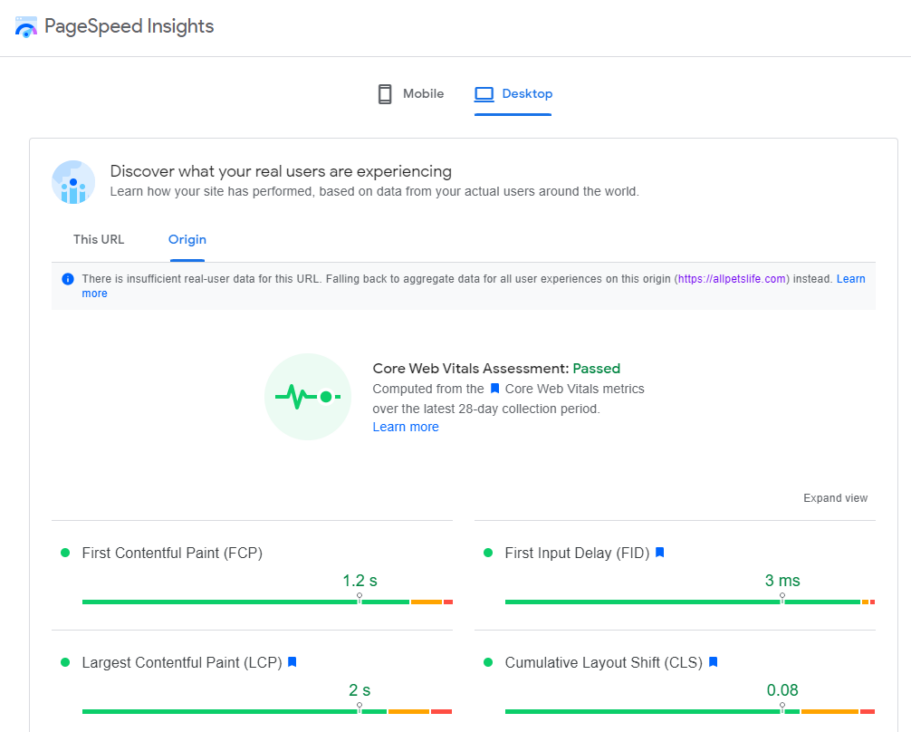The width and height of the screenshot is (911, 732).
Task: Click the green status dot next to Cumulative Layout Shift
Action: pos(487,662)
